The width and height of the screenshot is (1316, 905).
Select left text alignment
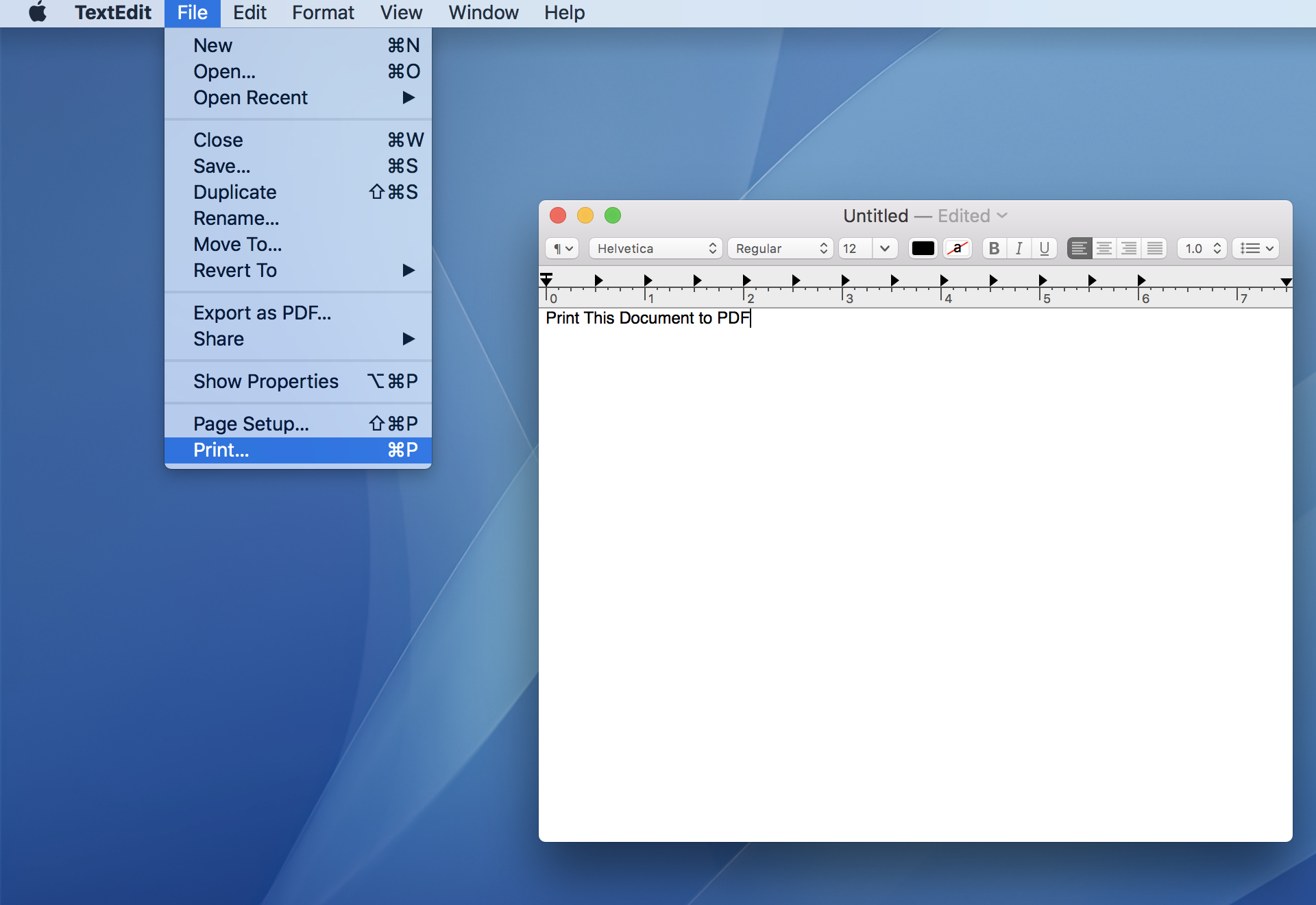click(1079, 248)
